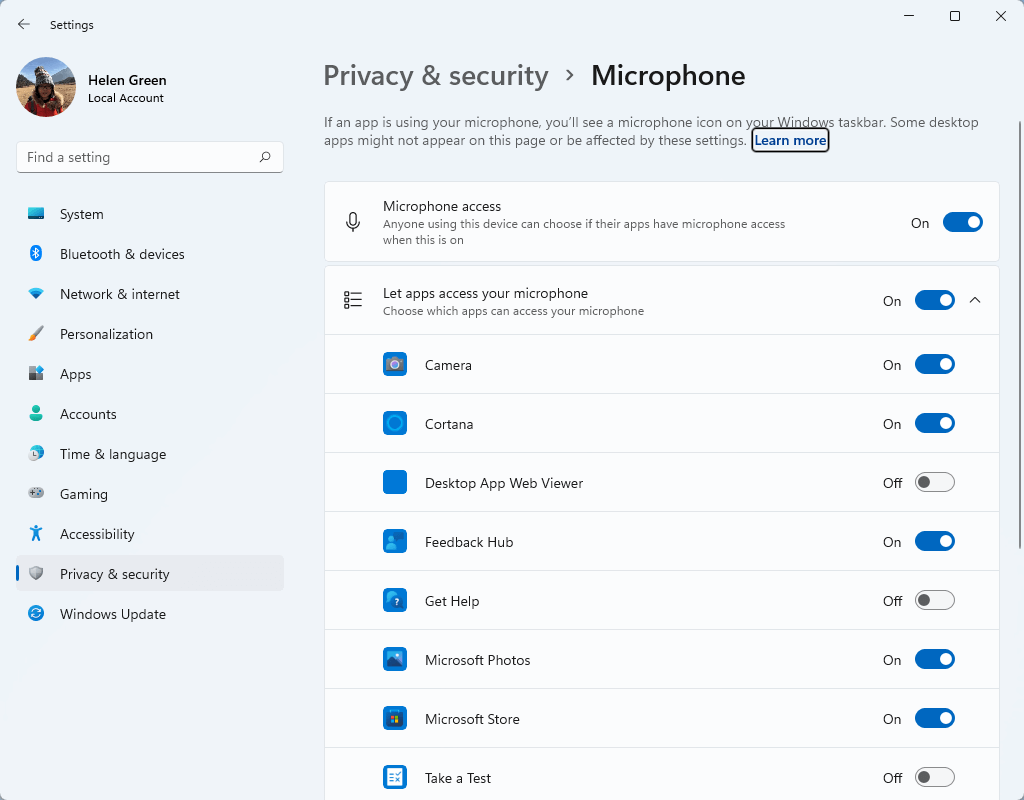
Task: Click the Desktop App Web Viewer icon
Action: coord(395,482)
